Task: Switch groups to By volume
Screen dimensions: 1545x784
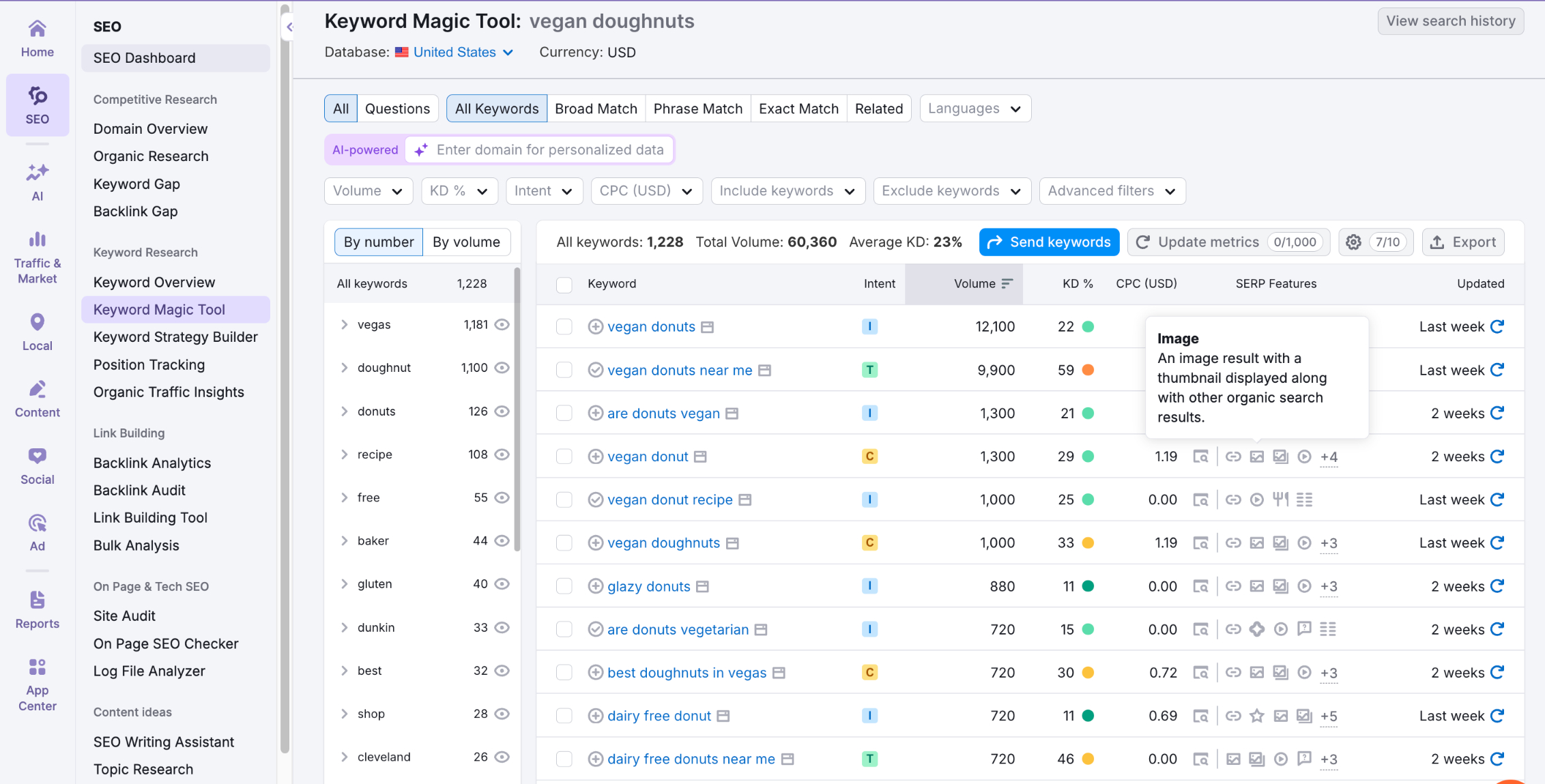Action: [x=466, y=242]
